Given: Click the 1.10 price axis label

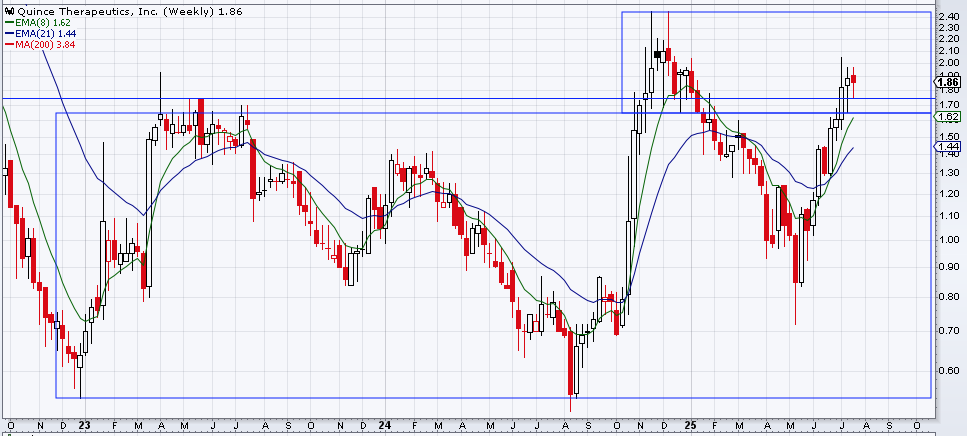Looking at the screenshot, I should point(950,216).
